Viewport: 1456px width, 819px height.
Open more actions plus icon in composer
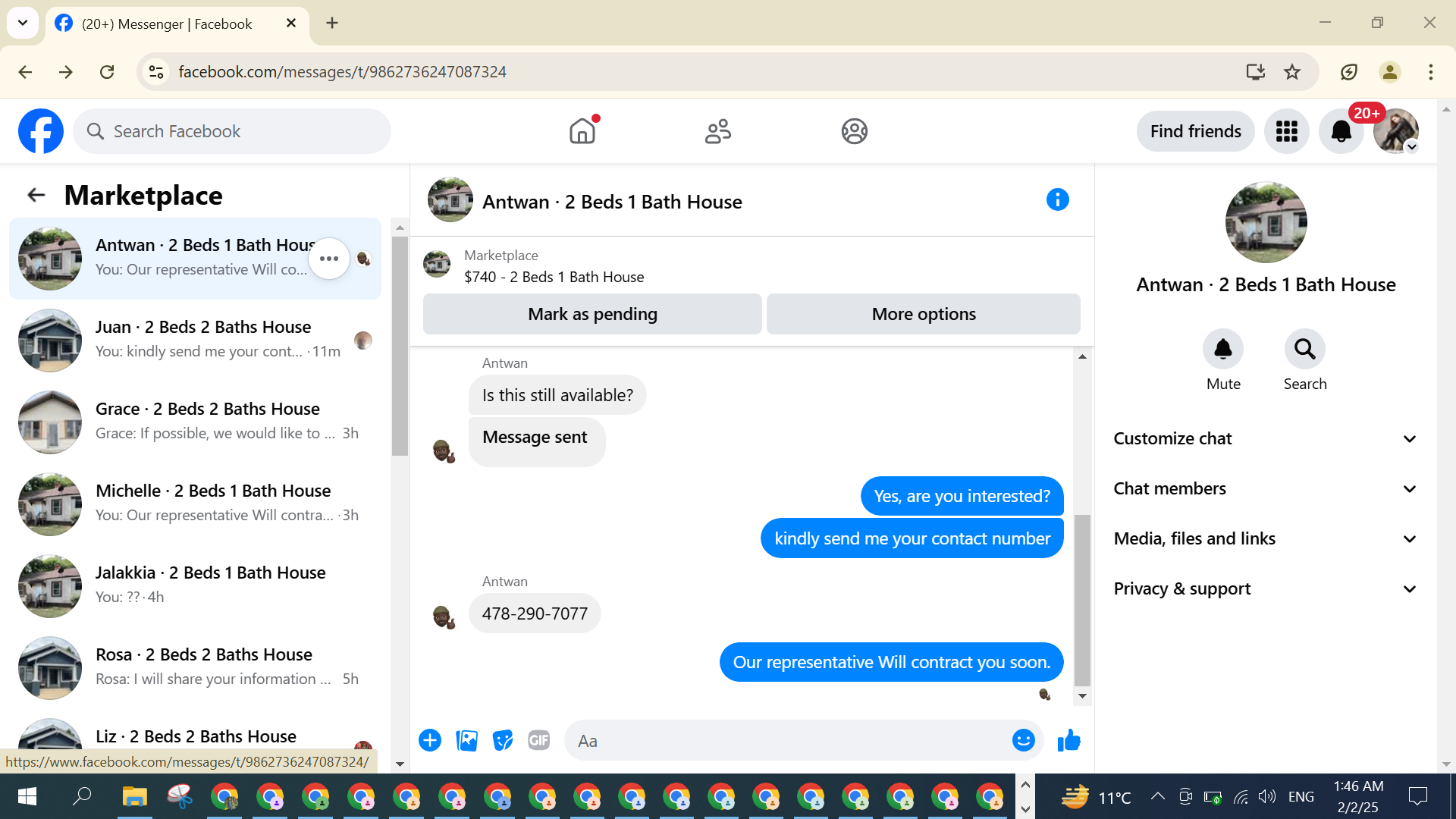(430, 740)
